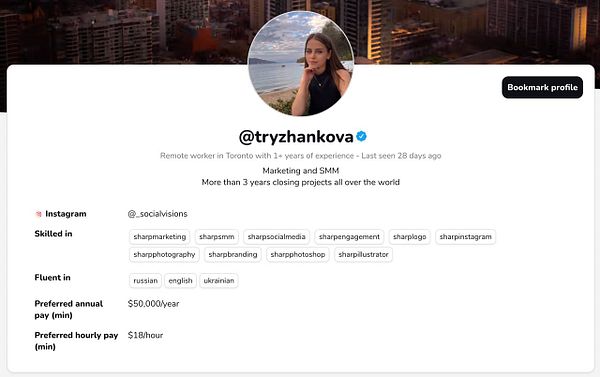Open the @_socialvisions Instagram link
Image resolution: width=600 pixels, height=377 pixels.
158,214
